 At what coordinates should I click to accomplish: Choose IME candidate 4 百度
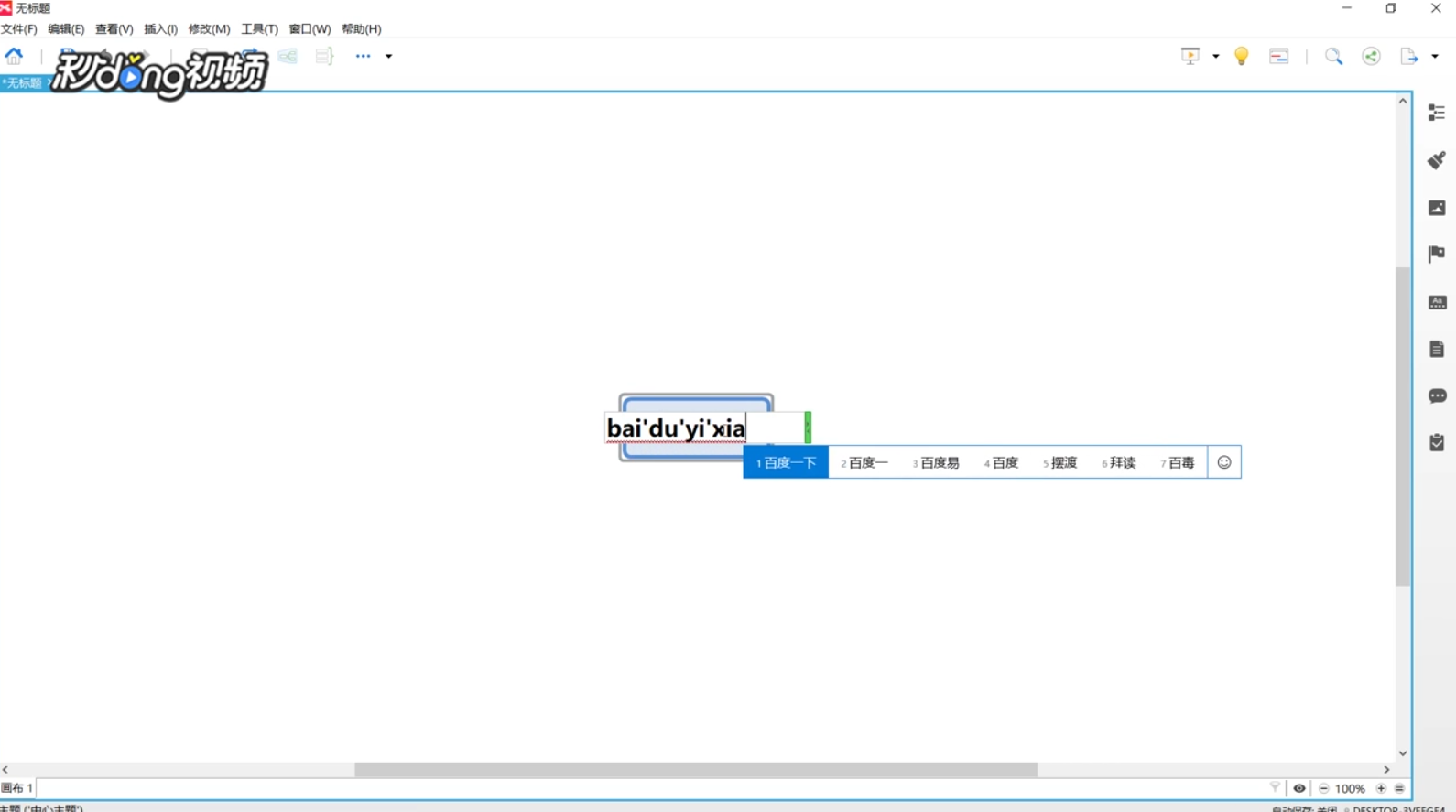click(x=1001, y=462)
